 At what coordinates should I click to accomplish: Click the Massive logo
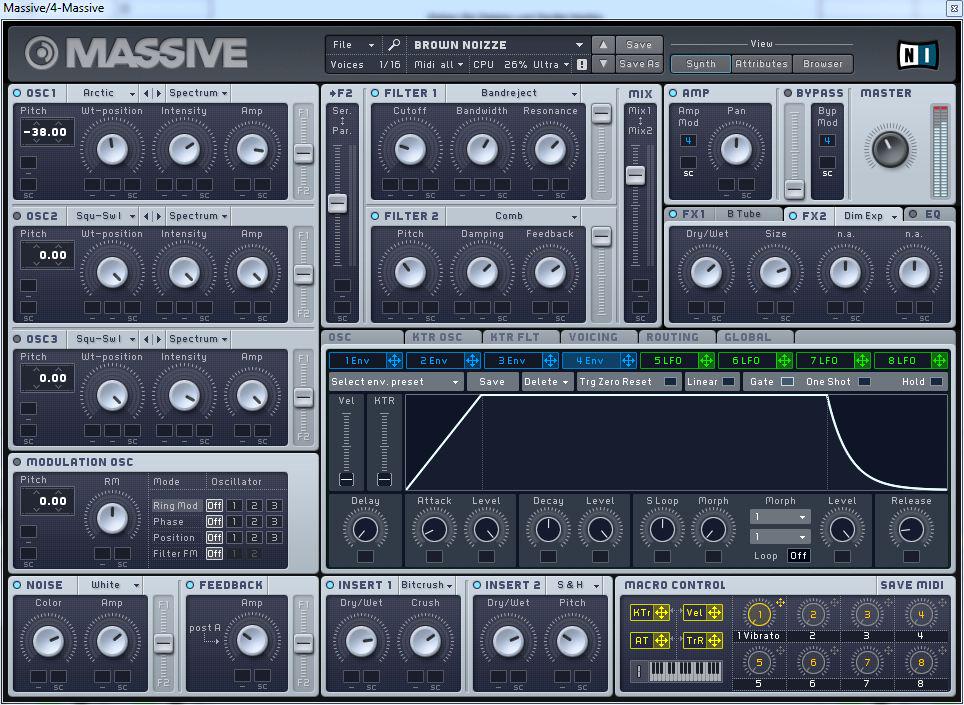[x=136, y=53]
